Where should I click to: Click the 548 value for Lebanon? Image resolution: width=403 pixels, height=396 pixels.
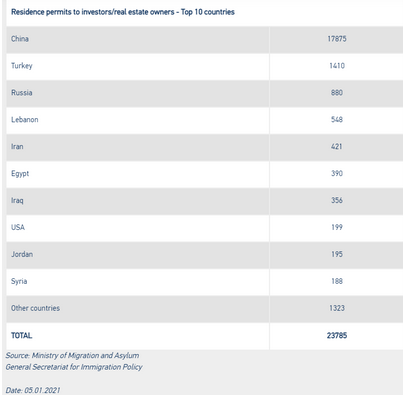(x=337, y=120)
